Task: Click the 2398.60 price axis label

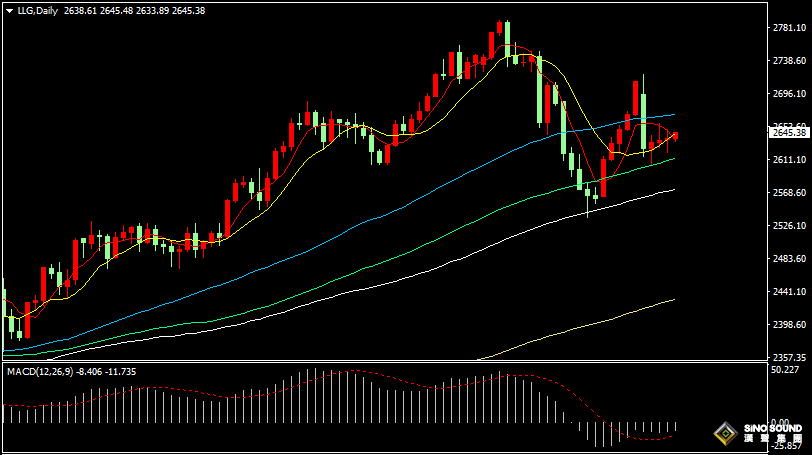Action: coord(789,325)
